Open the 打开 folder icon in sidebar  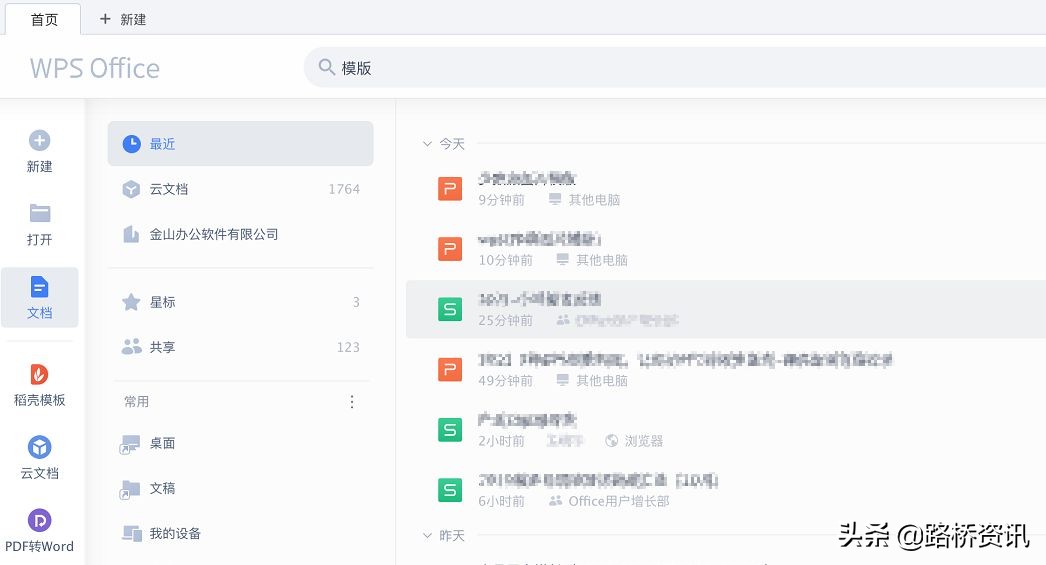coord(39,213)
